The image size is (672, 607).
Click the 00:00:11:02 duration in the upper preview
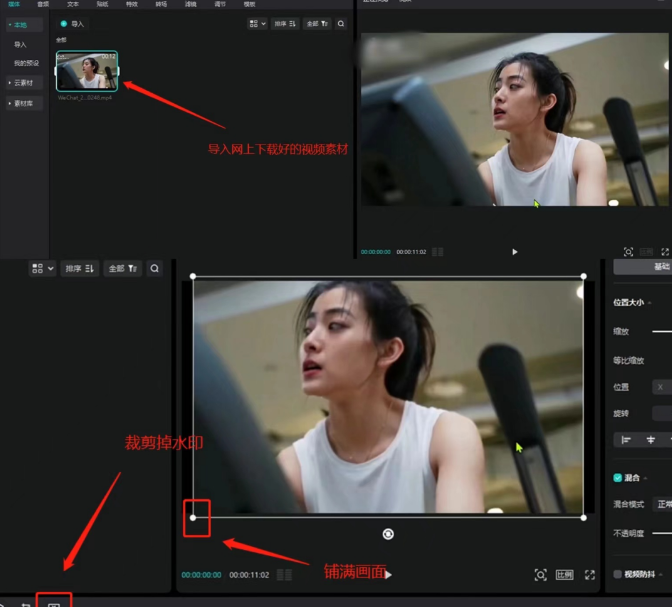(x=411, y=252)
